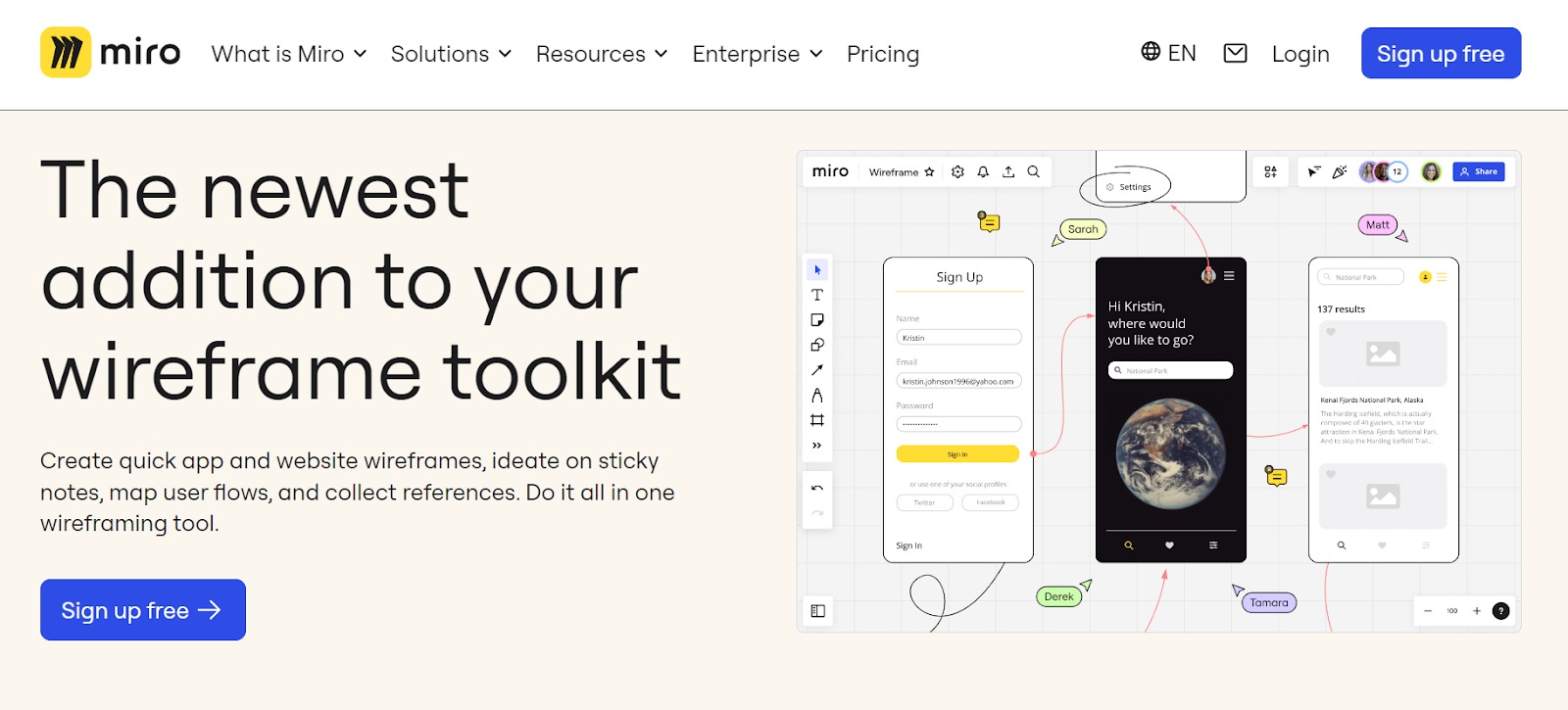
Task: Click the notification bell on board toolbar
Action: click(983, 171)
